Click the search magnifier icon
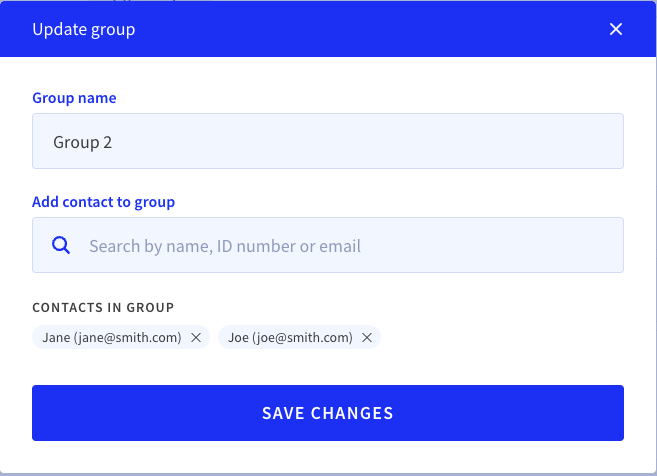Screen dimensions: 657x476 coord(61,245)
